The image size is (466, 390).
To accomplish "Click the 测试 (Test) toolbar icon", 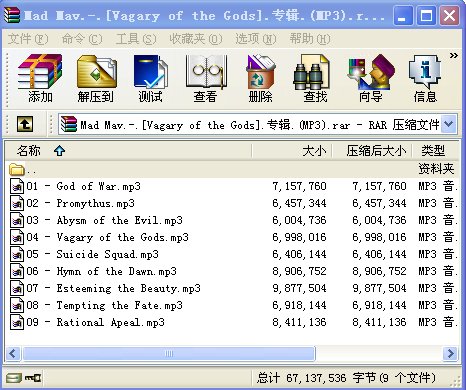I will tap(150, 78).
